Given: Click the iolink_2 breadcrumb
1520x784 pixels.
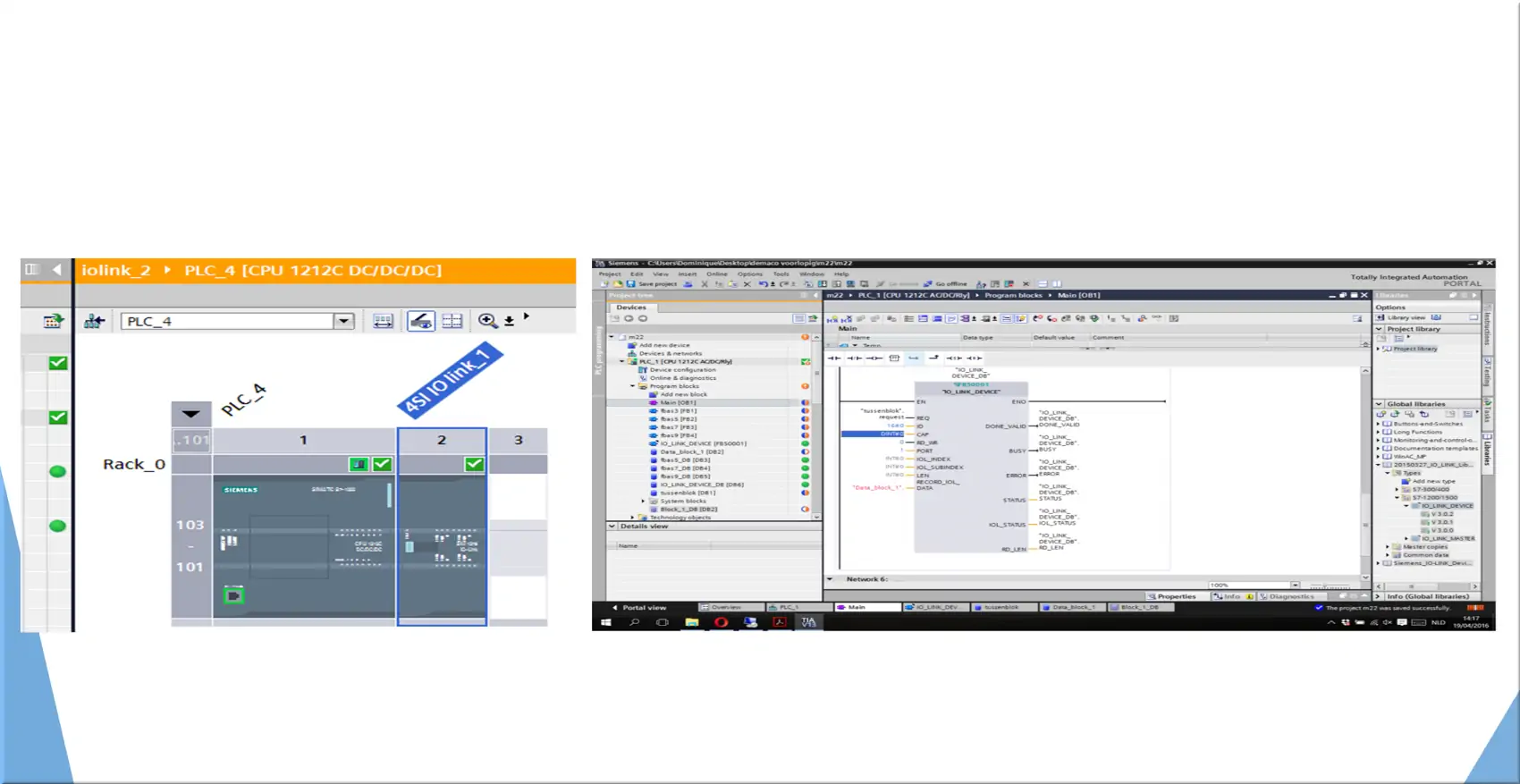Looking at the screenshot, I should pyautogui.click(x=116, y=270).
